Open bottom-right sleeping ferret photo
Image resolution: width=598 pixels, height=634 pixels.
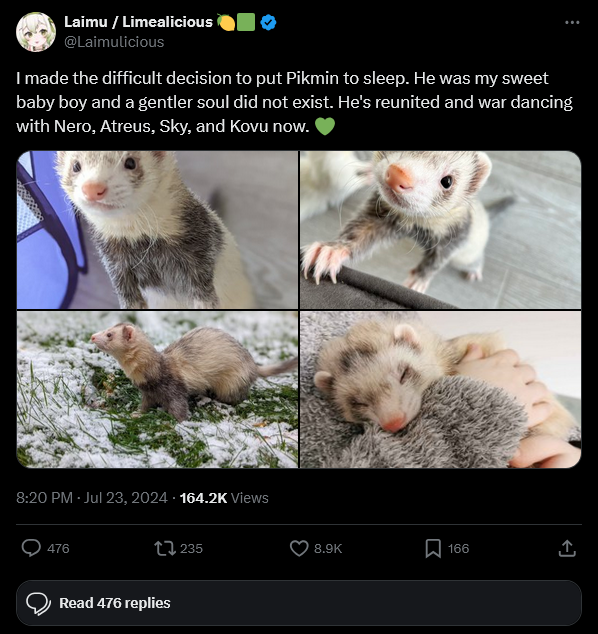coord(441,389)
